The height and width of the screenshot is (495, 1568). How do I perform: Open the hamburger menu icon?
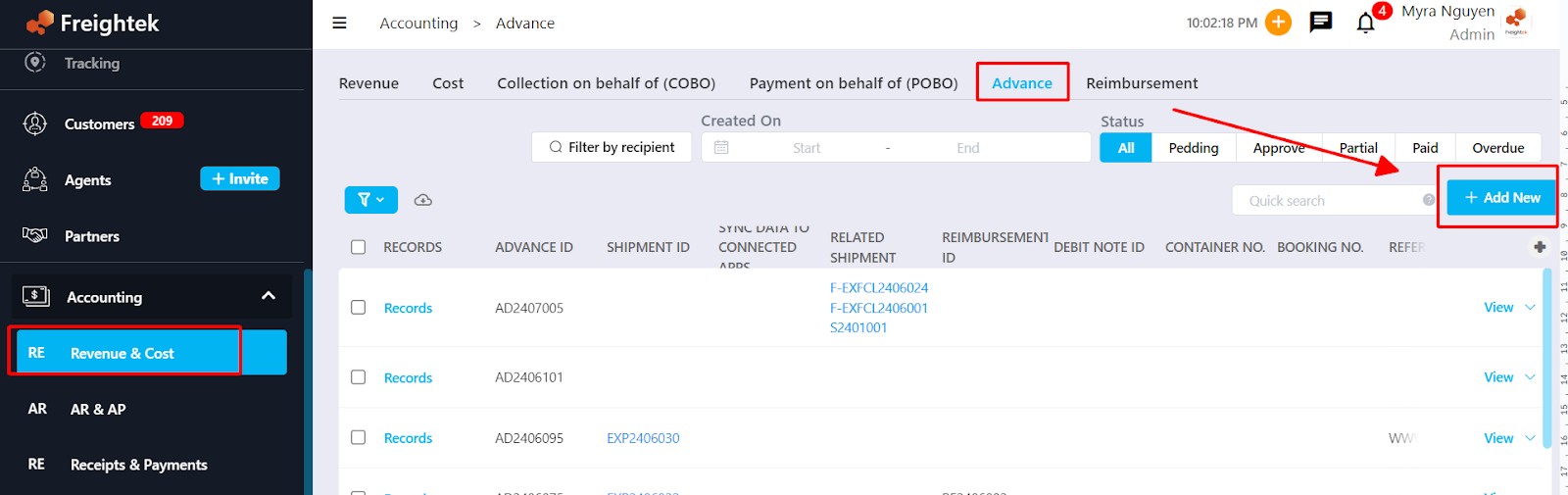pyautogui.click(x=339, y=23)
